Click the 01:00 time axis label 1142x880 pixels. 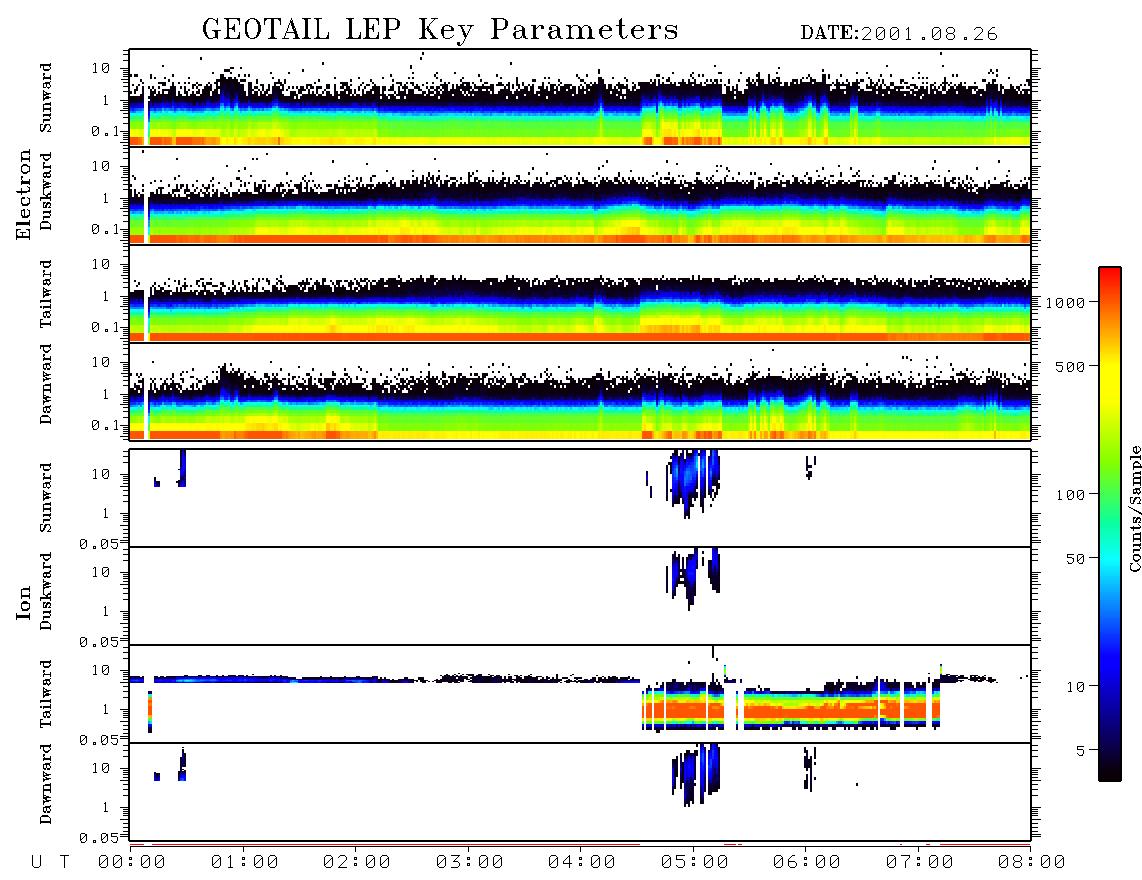click(245, 863)
